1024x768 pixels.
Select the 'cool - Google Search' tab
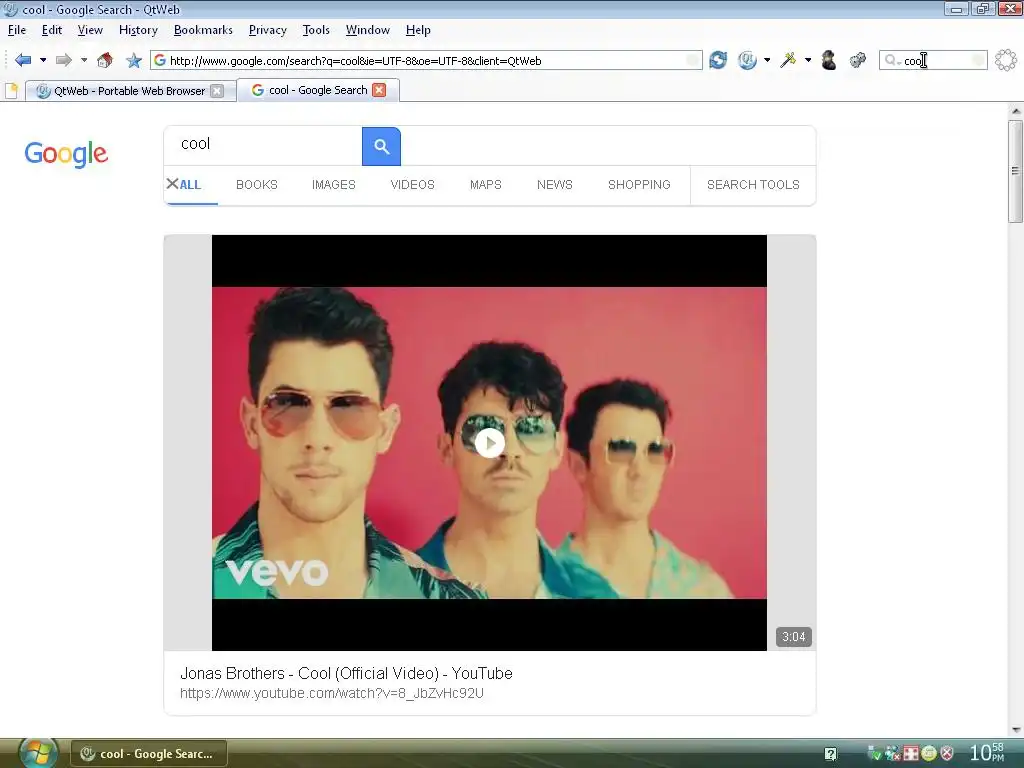pyautogui.click(x=319, y=90)
